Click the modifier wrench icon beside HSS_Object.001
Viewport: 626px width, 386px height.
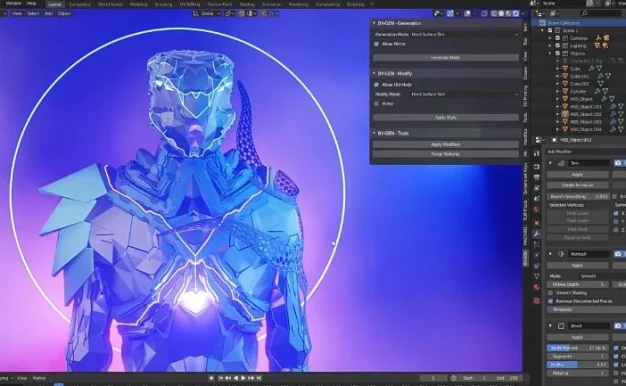(613, 107)
